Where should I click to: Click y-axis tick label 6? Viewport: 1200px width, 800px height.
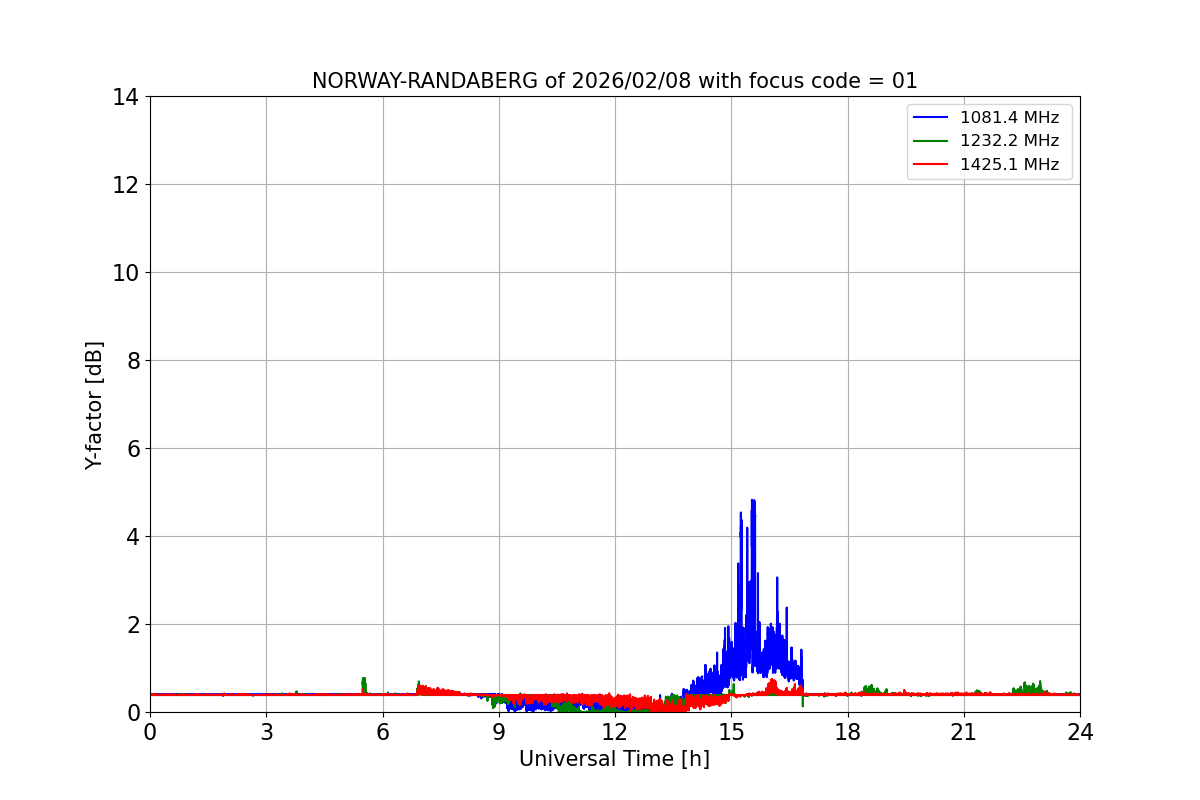click(132, 449)
